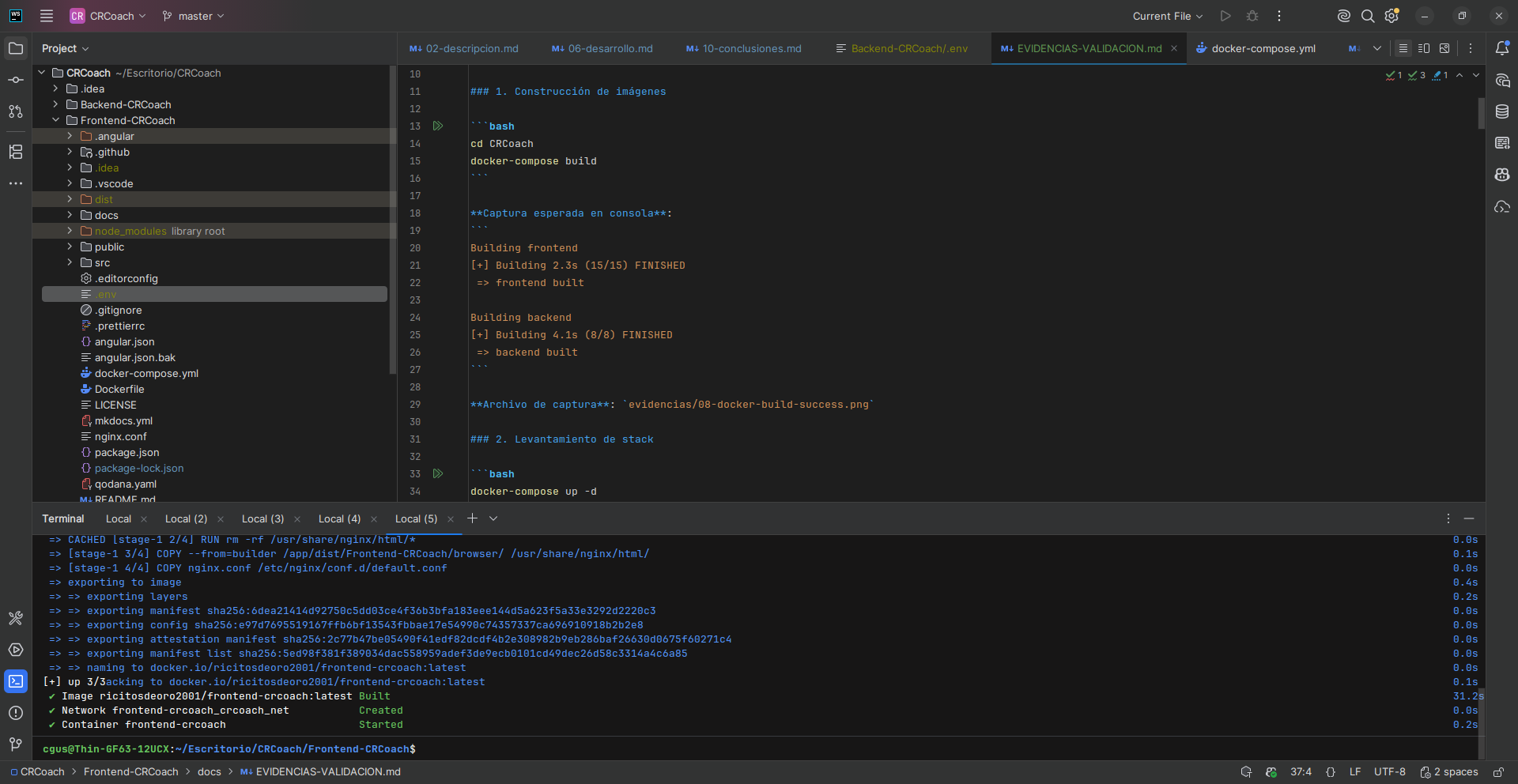Select nginx.conf in project tree
This screenshot has width=1518, height=784.
(x=120, y=436)
